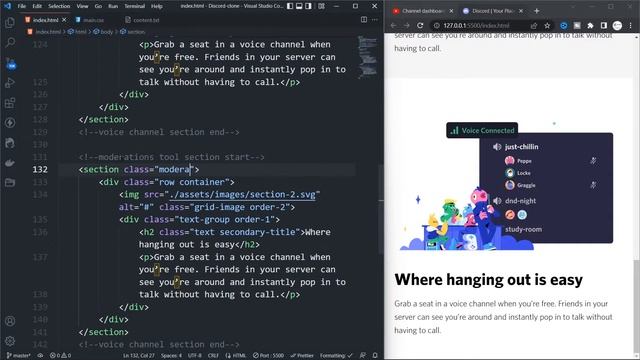Open Go menu

(98, 6)
